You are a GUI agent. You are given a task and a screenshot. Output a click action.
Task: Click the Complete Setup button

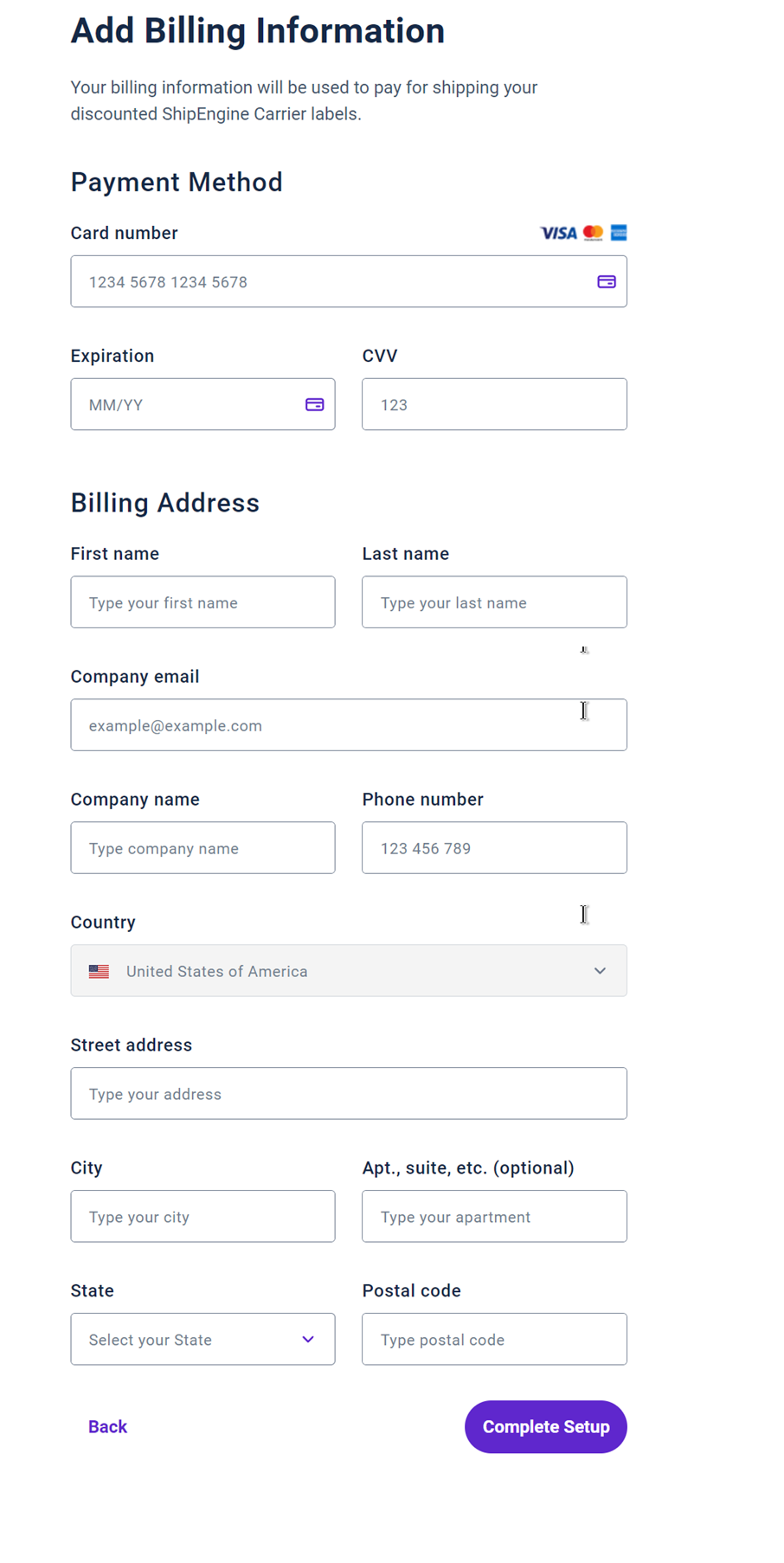[x=545, y=1426]
